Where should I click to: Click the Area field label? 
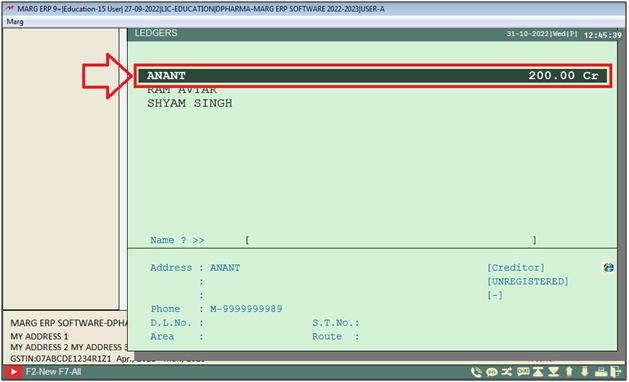coord(162,336)
